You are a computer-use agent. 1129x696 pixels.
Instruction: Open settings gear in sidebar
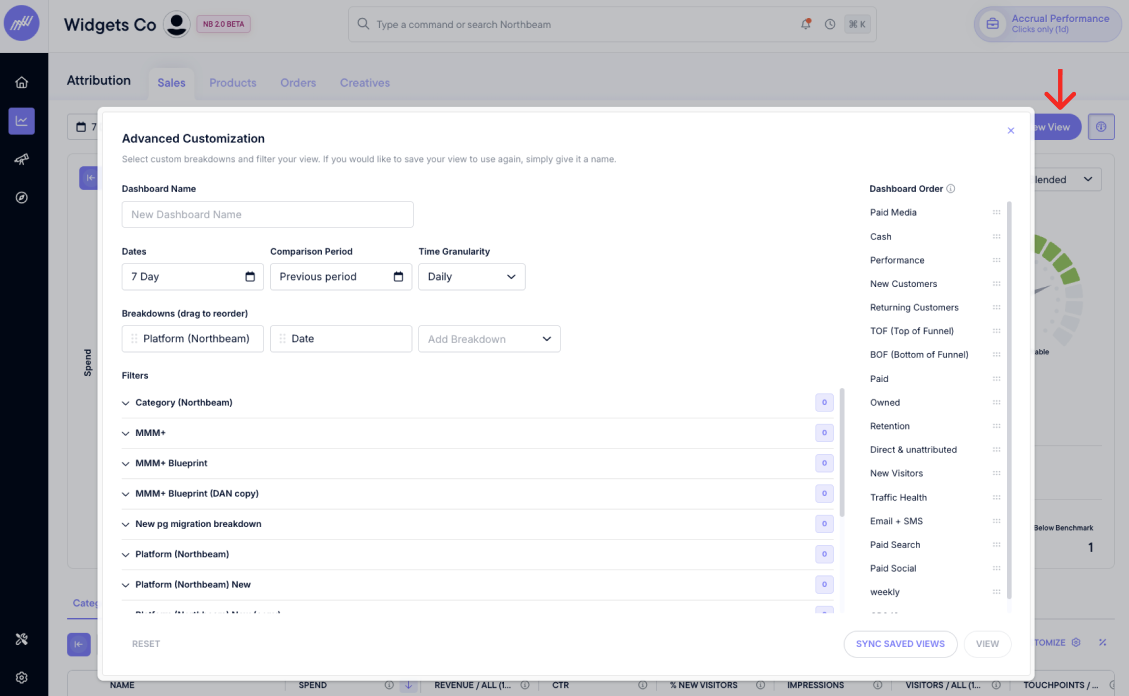pyautogui.click(x=22, y=677)
